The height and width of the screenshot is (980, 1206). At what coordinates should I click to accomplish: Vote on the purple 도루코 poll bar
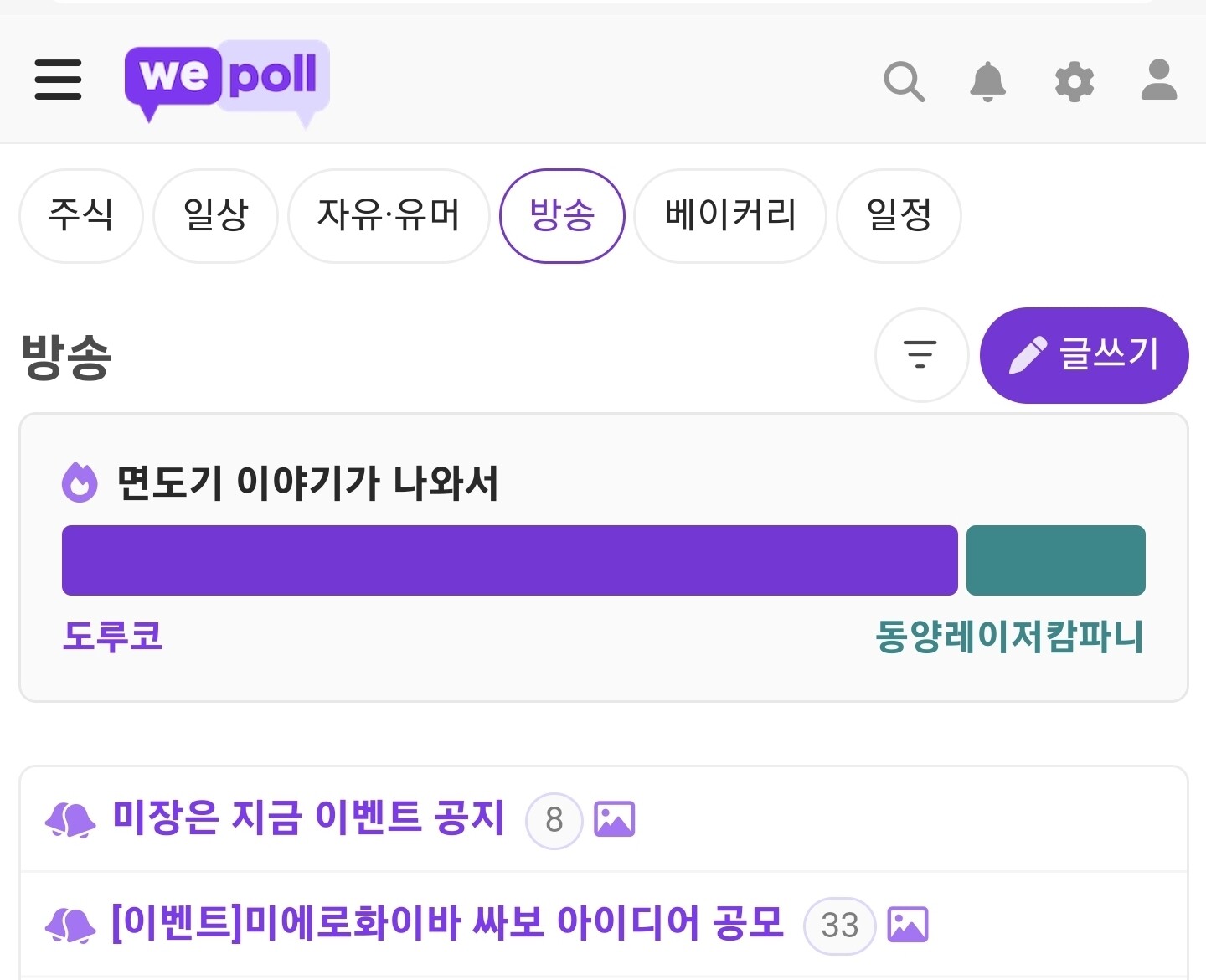[x=509, y=560]
